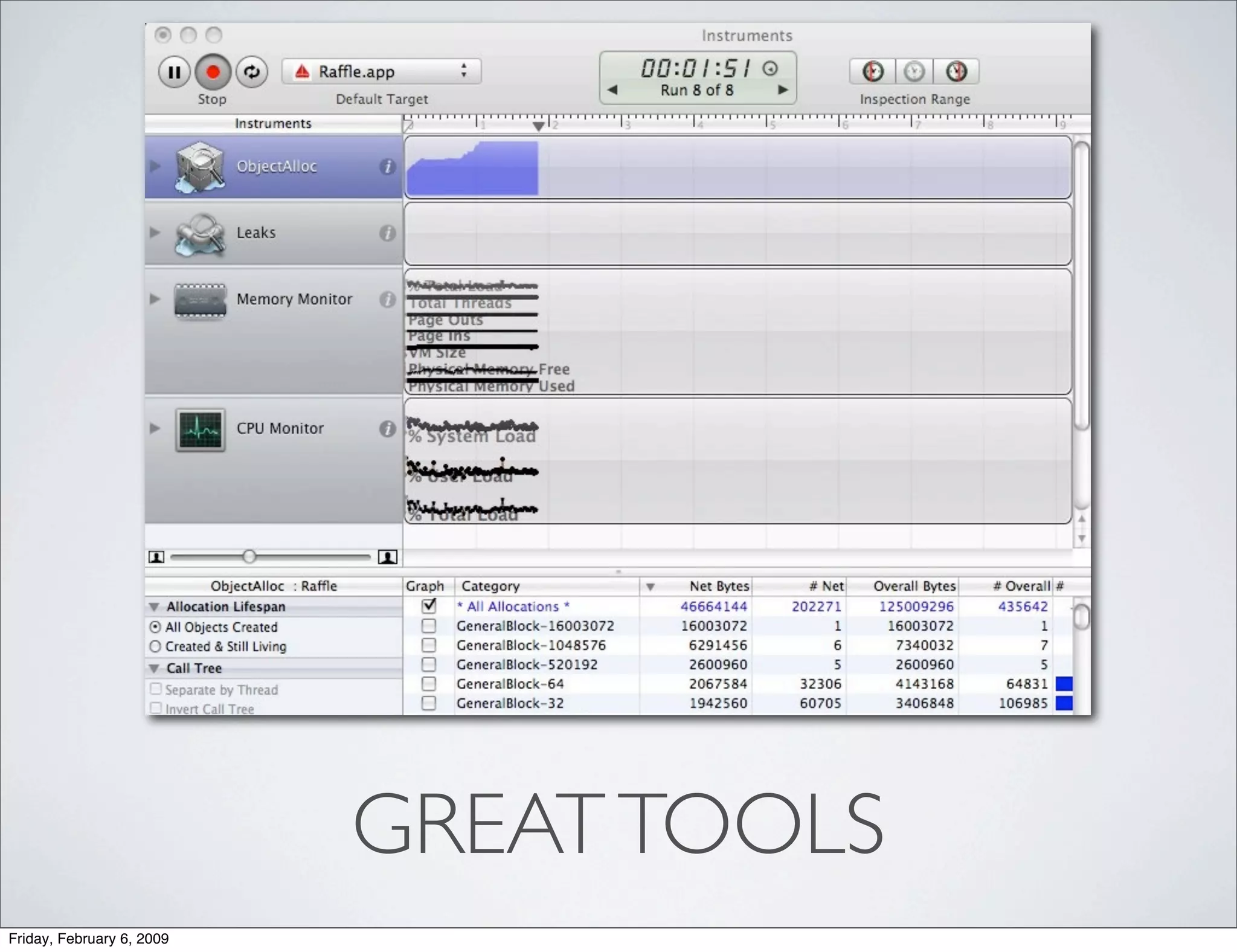This screenshot has height=952, width=1237.
Task: Sort by Overall Bytes column header
Action: click(x=902, y=586)
